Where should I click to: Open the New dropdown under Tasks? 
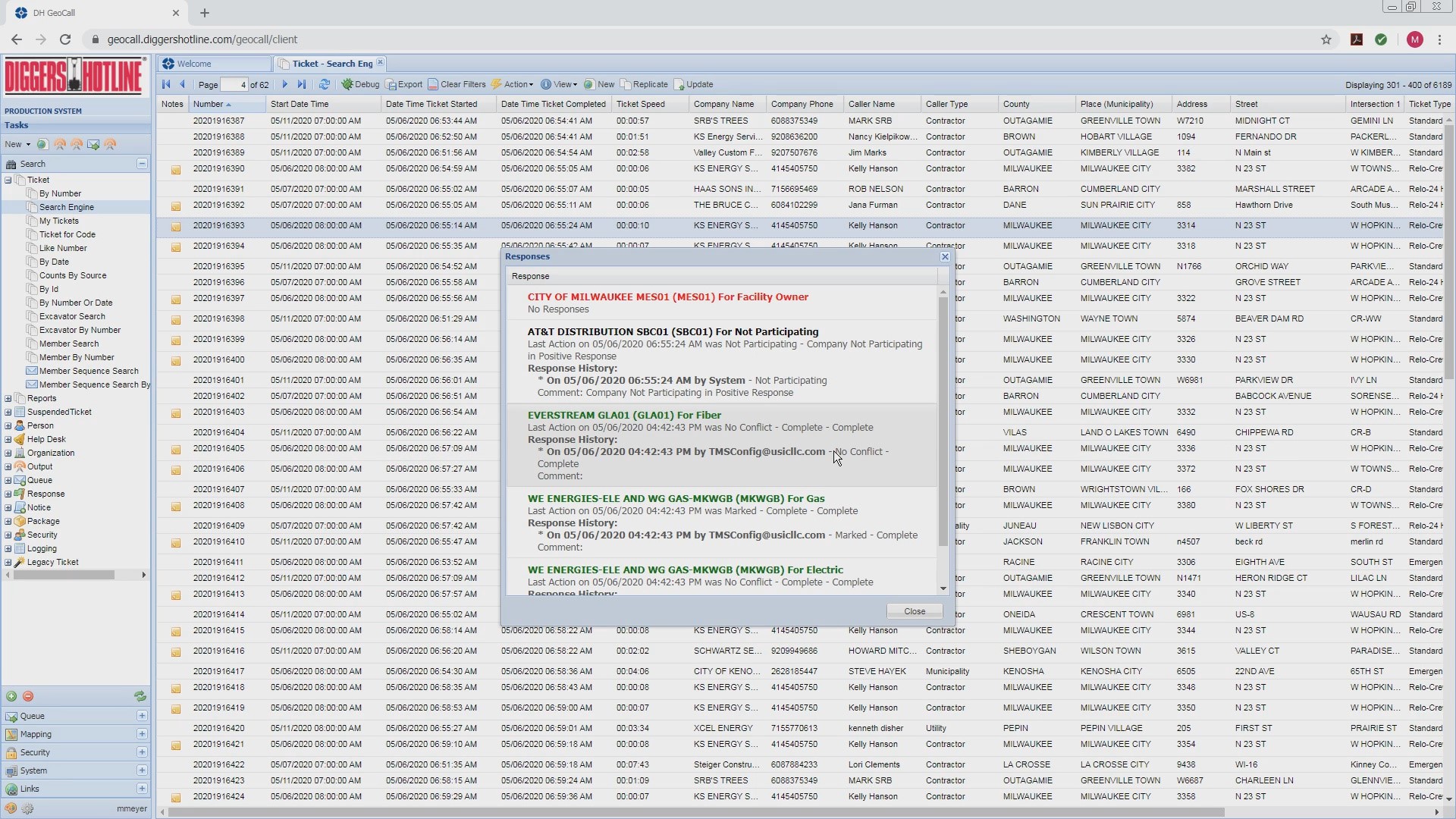click(x=17, y=144)
